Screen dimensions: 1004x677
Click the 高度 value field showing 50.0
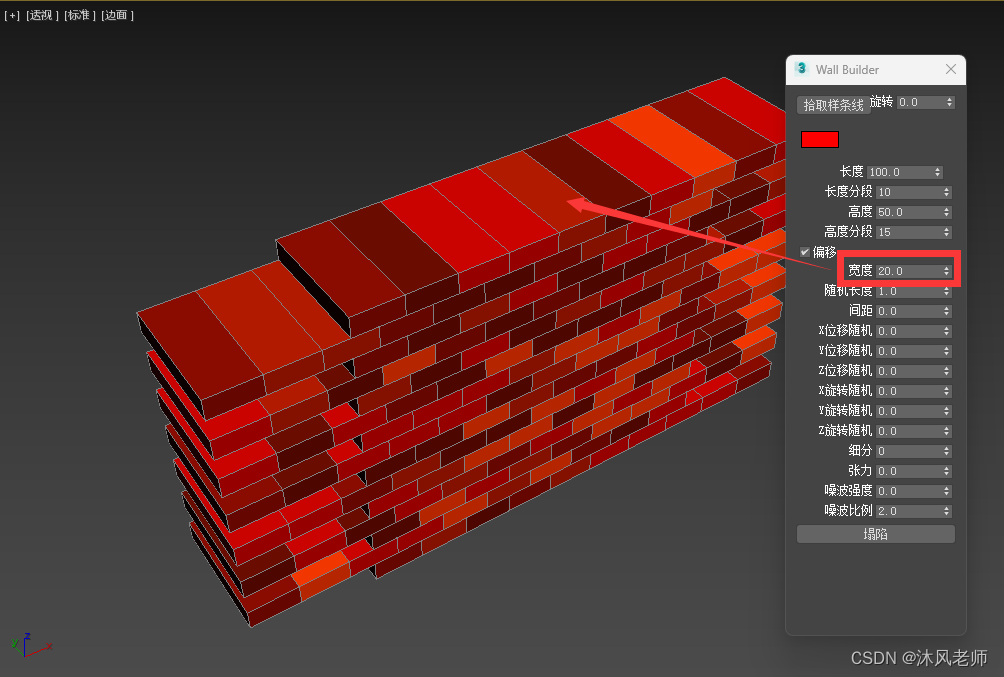[909, 212]
